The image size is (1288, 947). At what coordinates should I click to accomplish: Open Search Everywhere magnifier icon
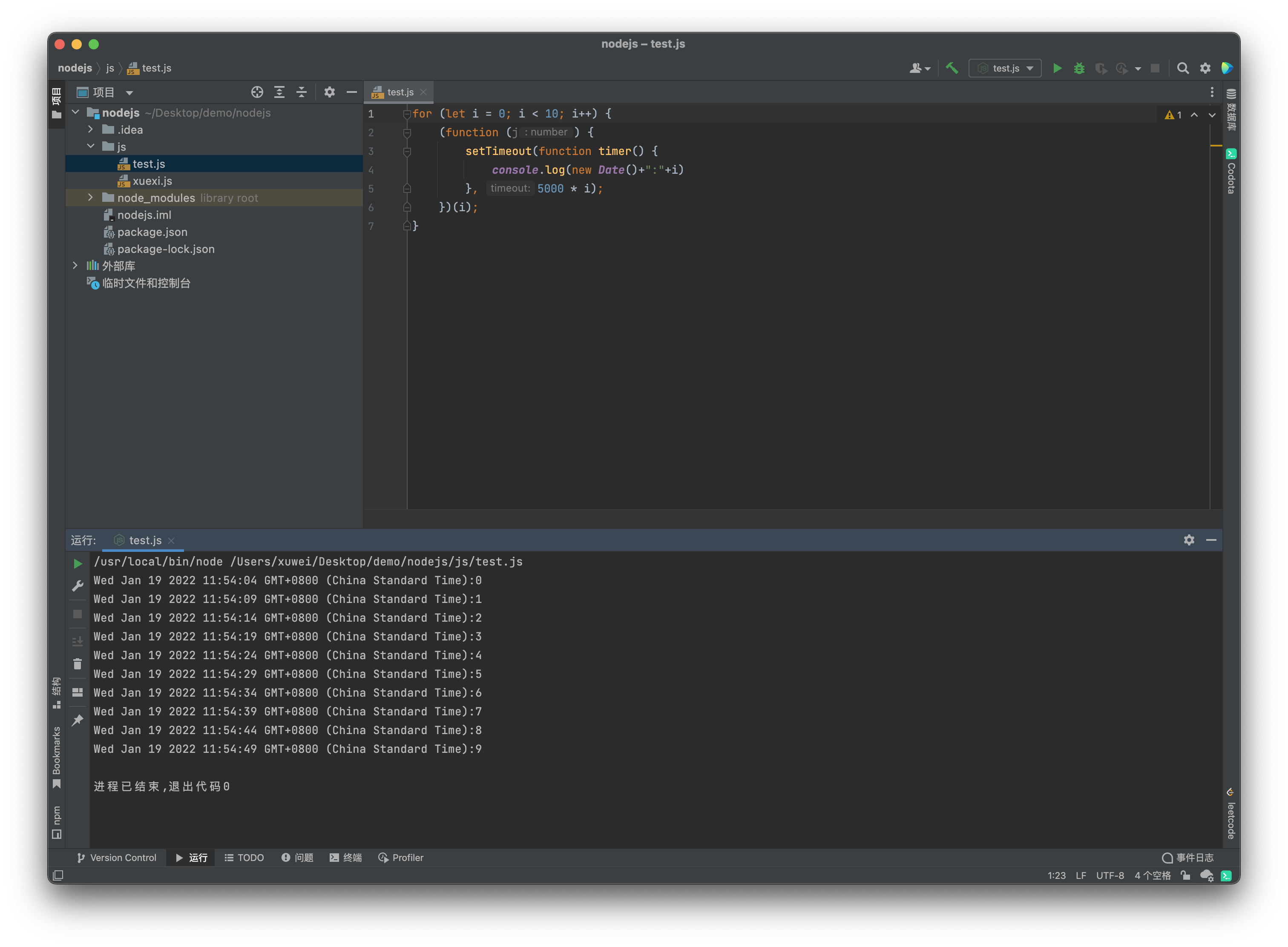[x=1182, y=68]
